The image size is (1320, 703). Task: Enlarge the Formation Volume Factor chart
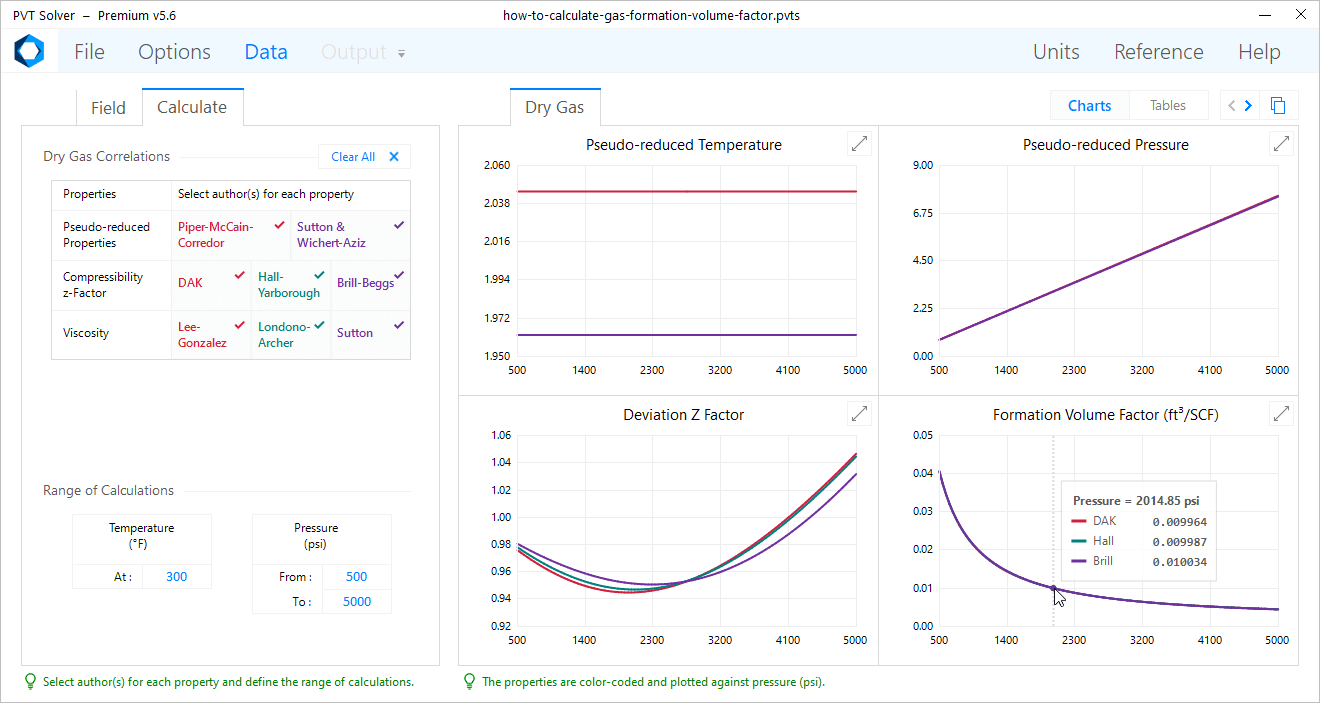coord(1280,413)
